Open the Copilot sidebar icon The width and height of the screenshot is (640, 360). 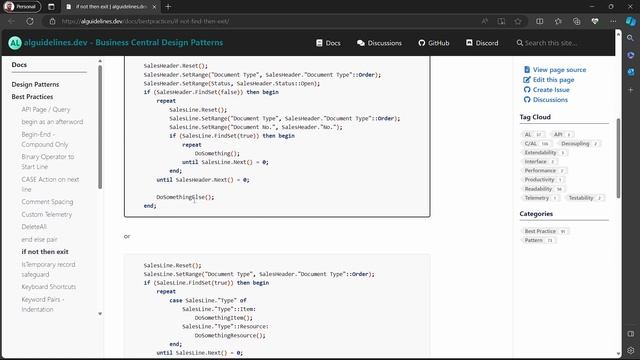pos(631,21)
